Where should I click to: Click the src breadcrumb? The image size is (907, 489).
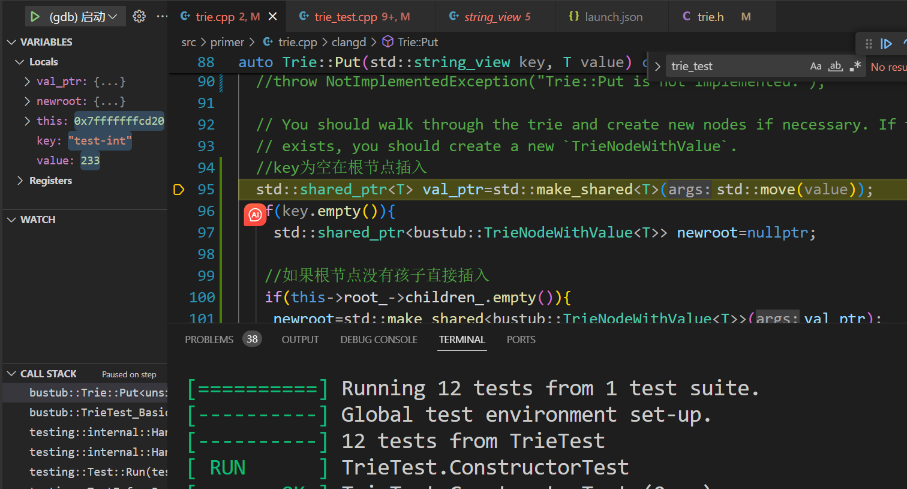click(188, 42)
